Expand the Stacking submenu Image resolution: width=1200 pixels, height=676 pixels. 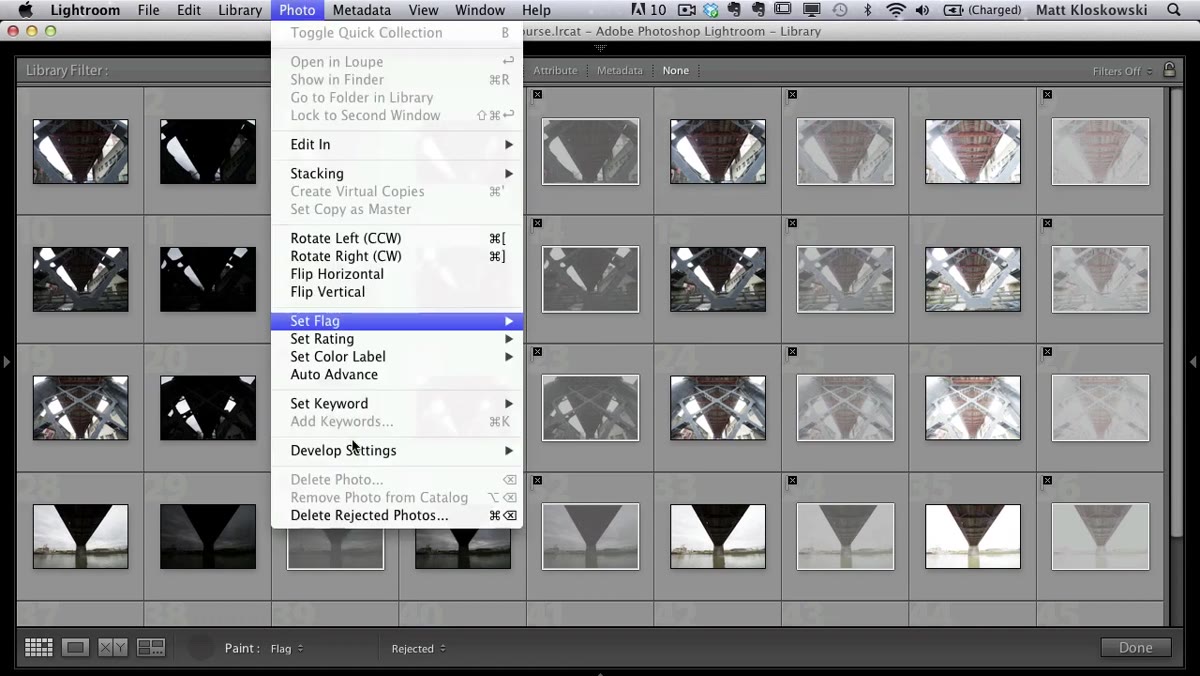point(397,173)
